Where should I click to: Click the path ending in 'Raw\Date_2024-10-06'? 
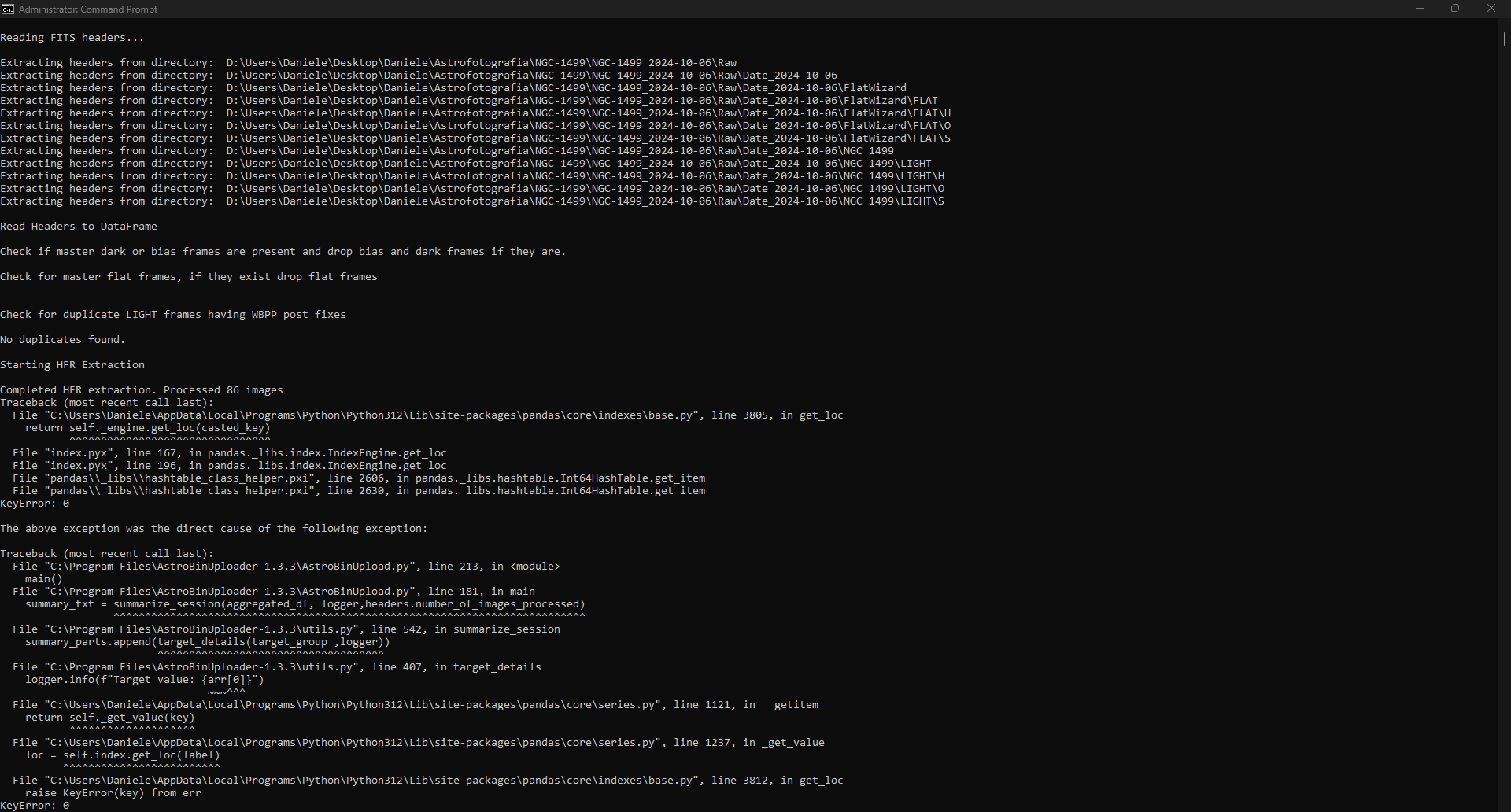[532, 76]
